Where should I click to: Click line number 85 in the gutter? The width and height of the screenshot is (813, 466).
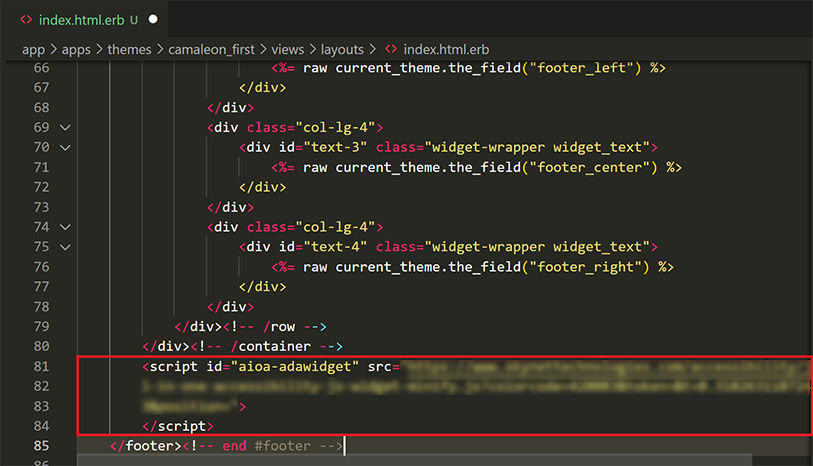pos(41,446)
